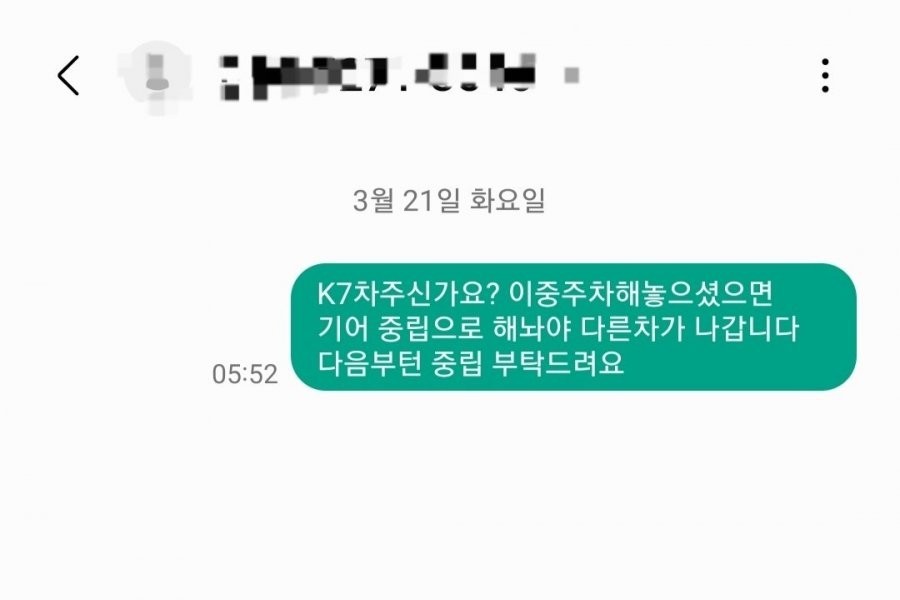The height and width of the screenshot is (600, 900).
Task: Click the 05:52 message timestamp
Action: 245,374
